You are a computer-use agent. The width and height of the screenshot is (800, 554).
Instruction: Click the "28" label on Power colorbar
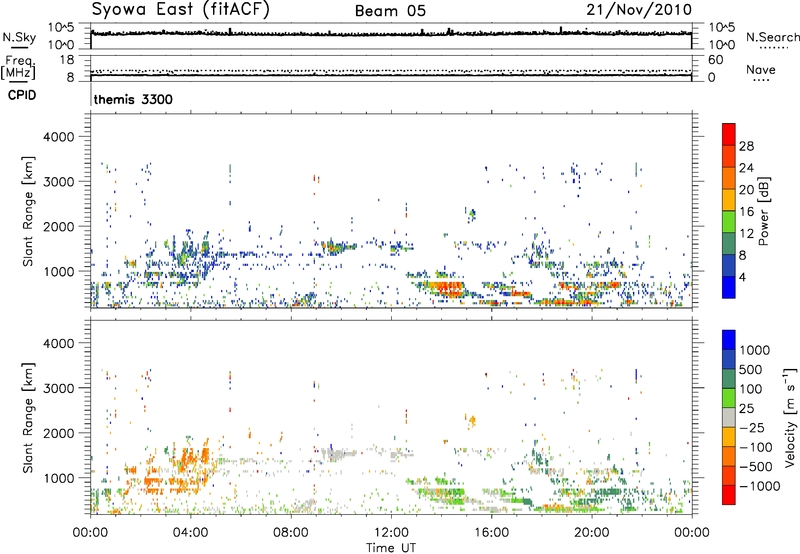click(x=746, y=146)
